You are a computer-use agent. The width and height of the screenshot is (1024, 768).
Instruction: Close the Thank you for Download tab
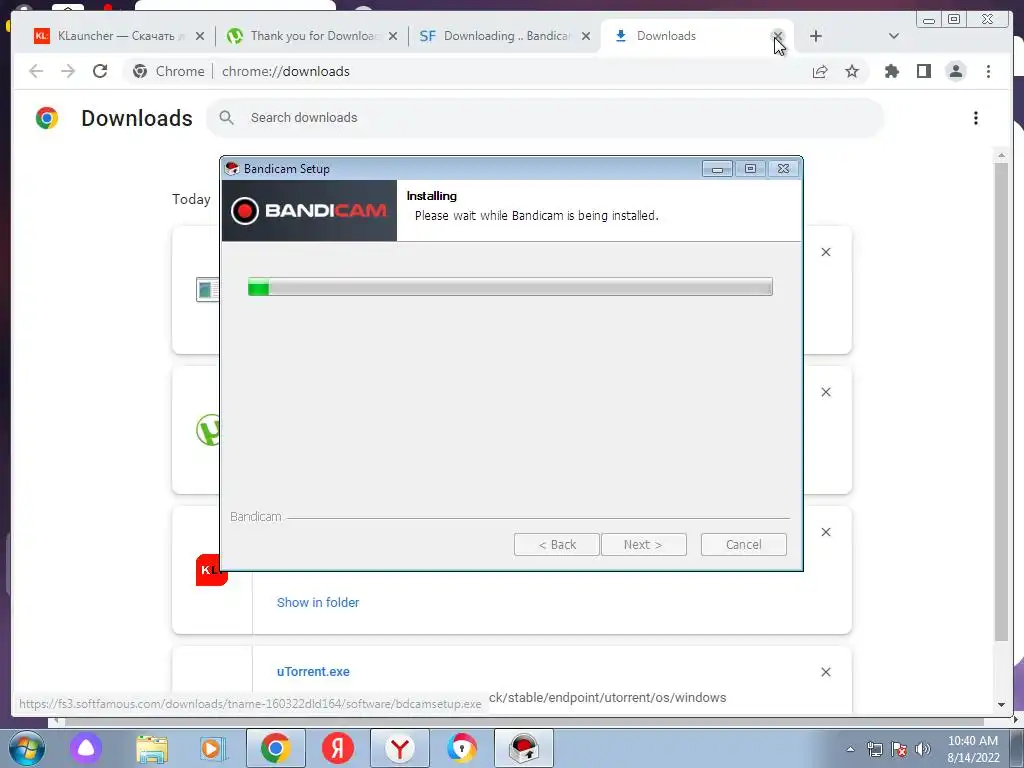(x=393, y=36)
